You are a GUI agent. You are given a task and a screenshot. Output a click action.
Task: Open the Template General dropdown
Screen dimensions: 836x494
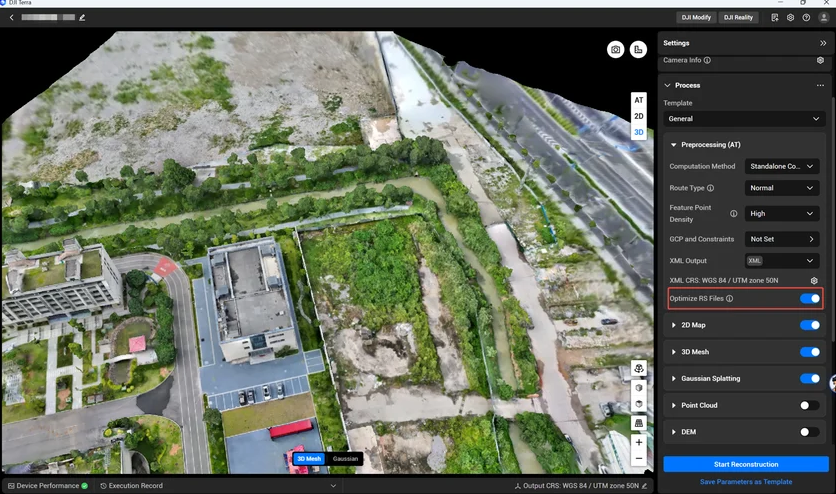744,119
